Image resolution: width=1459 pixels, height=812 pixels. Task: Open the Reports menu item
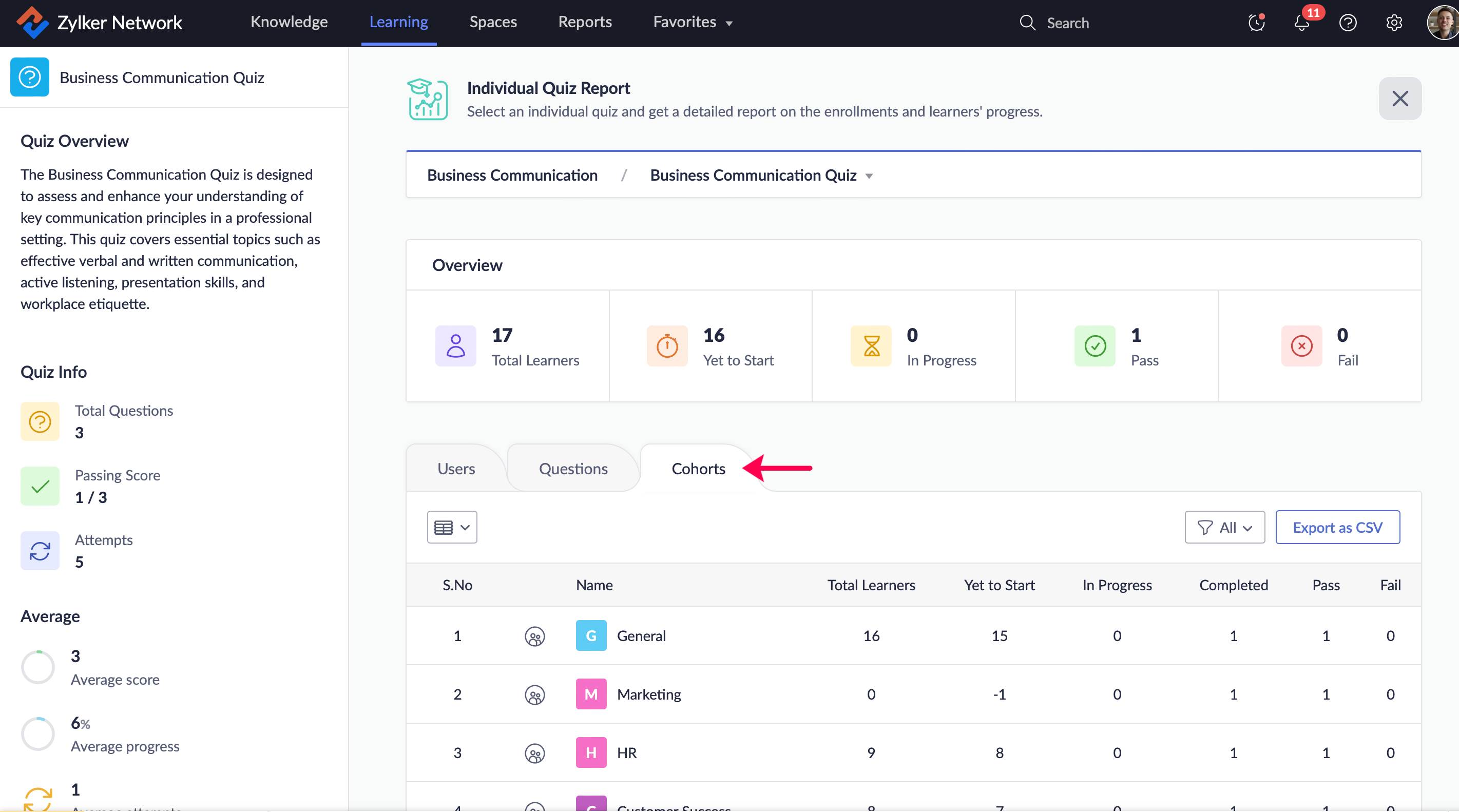coord(585,22)
